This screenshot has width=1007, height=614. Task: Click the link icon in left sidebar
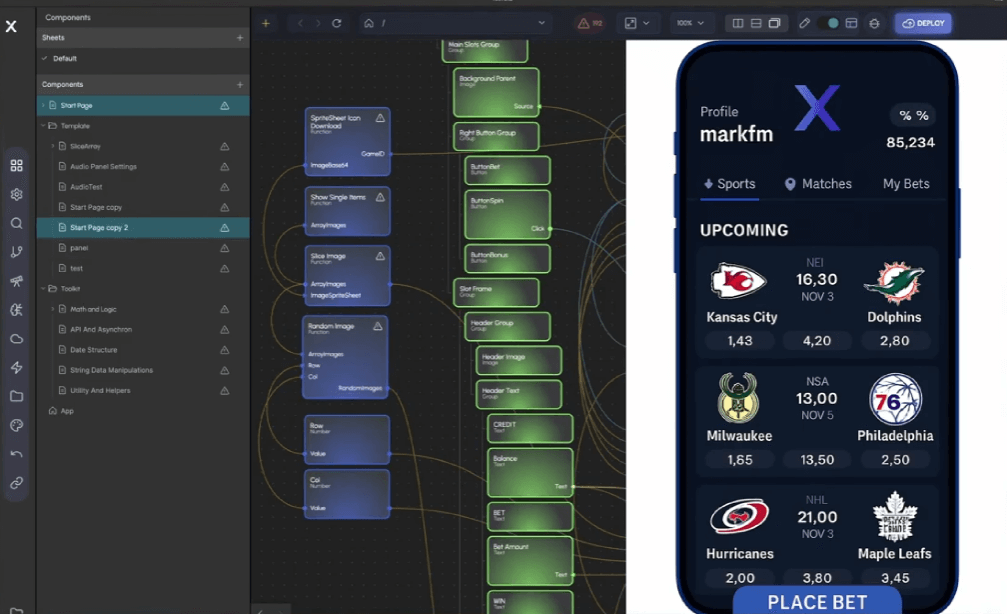[16, 483]
